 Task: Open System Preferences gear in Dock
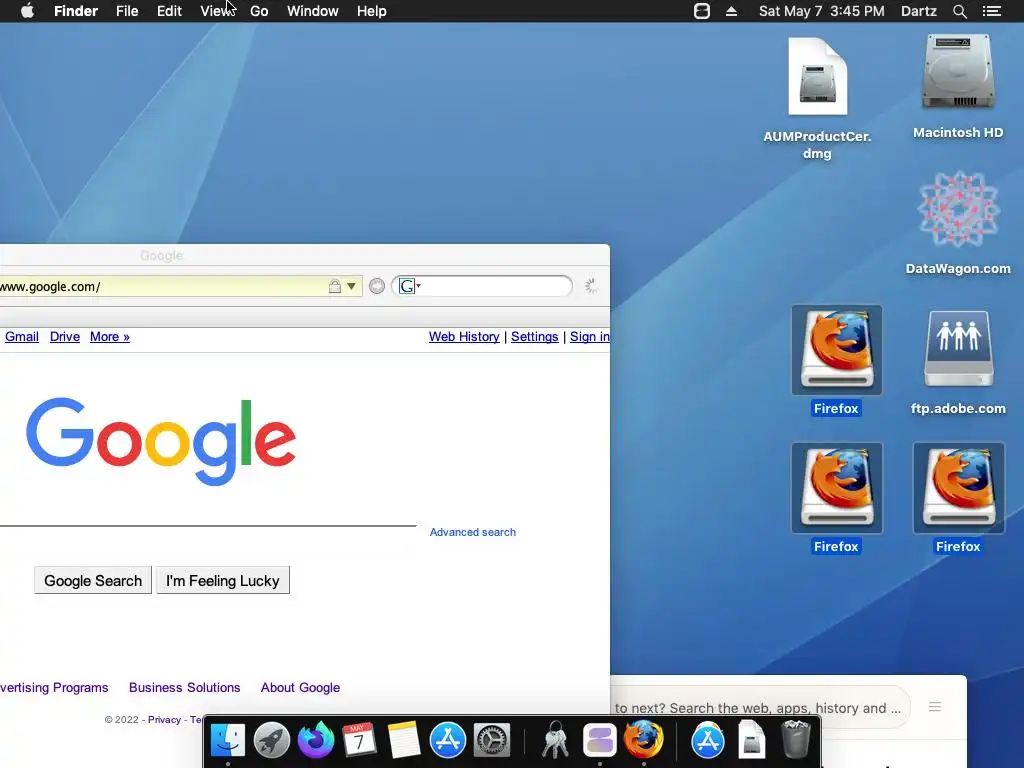pos(491,740)
